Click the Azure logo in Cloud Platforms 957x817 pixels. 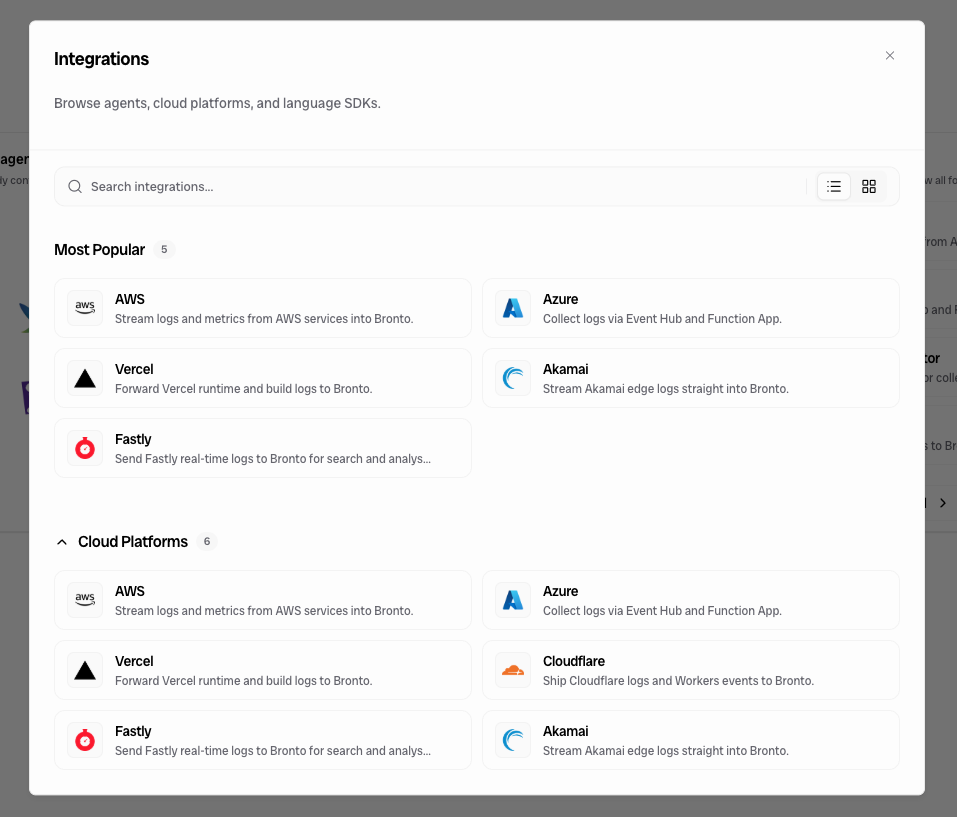coord(513,600)
